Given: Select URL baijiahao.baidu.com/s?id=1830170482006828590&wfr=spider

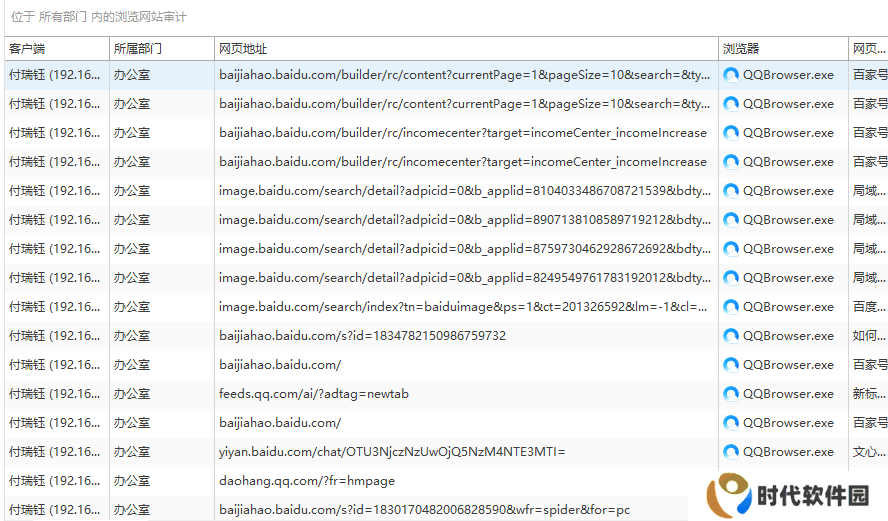Looking at the screenshot, I should (424, 510).
